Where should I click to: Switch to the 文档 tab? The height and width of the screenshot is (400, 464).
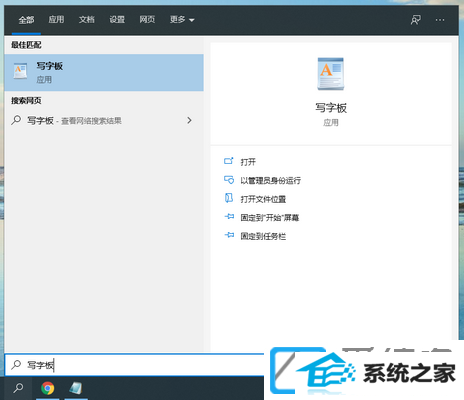(86, 20)
